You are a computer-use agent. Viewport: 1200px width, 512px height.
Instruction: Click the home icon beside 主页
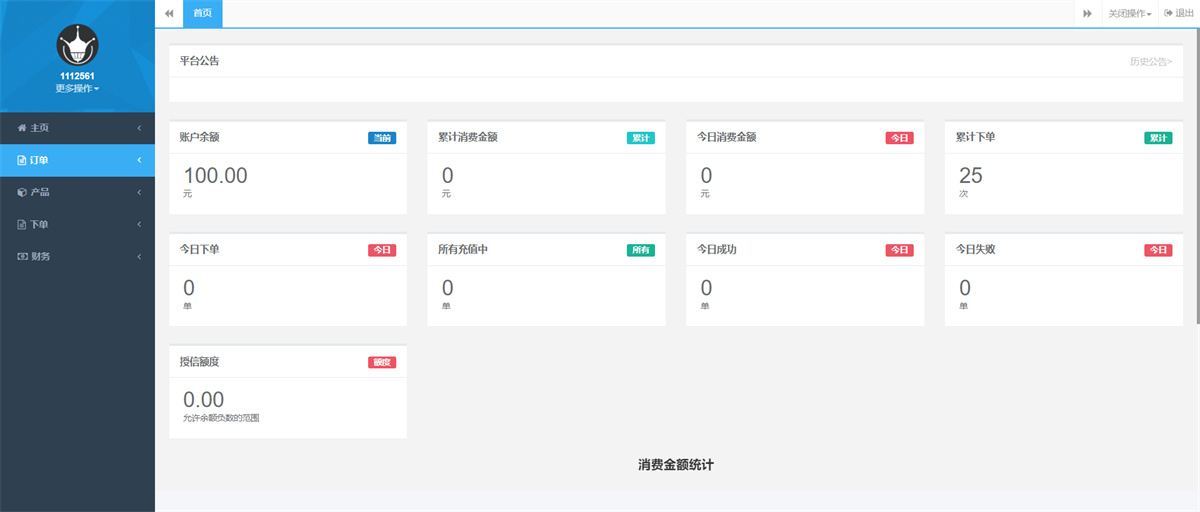click(22, 128)
